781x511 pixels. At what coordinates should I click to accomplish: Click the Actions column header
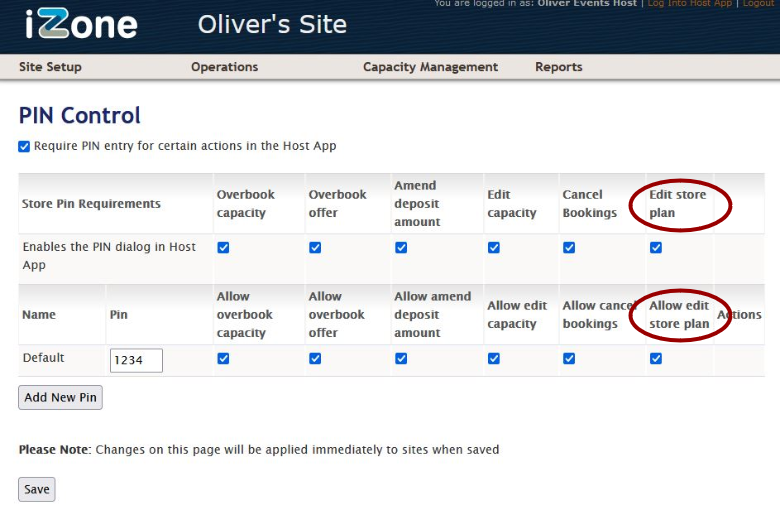[x=739, y=315]
